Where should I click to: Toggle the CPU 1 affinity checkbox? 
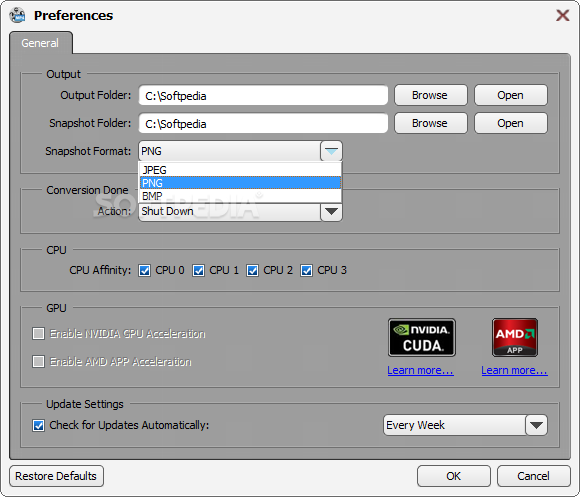198,271
